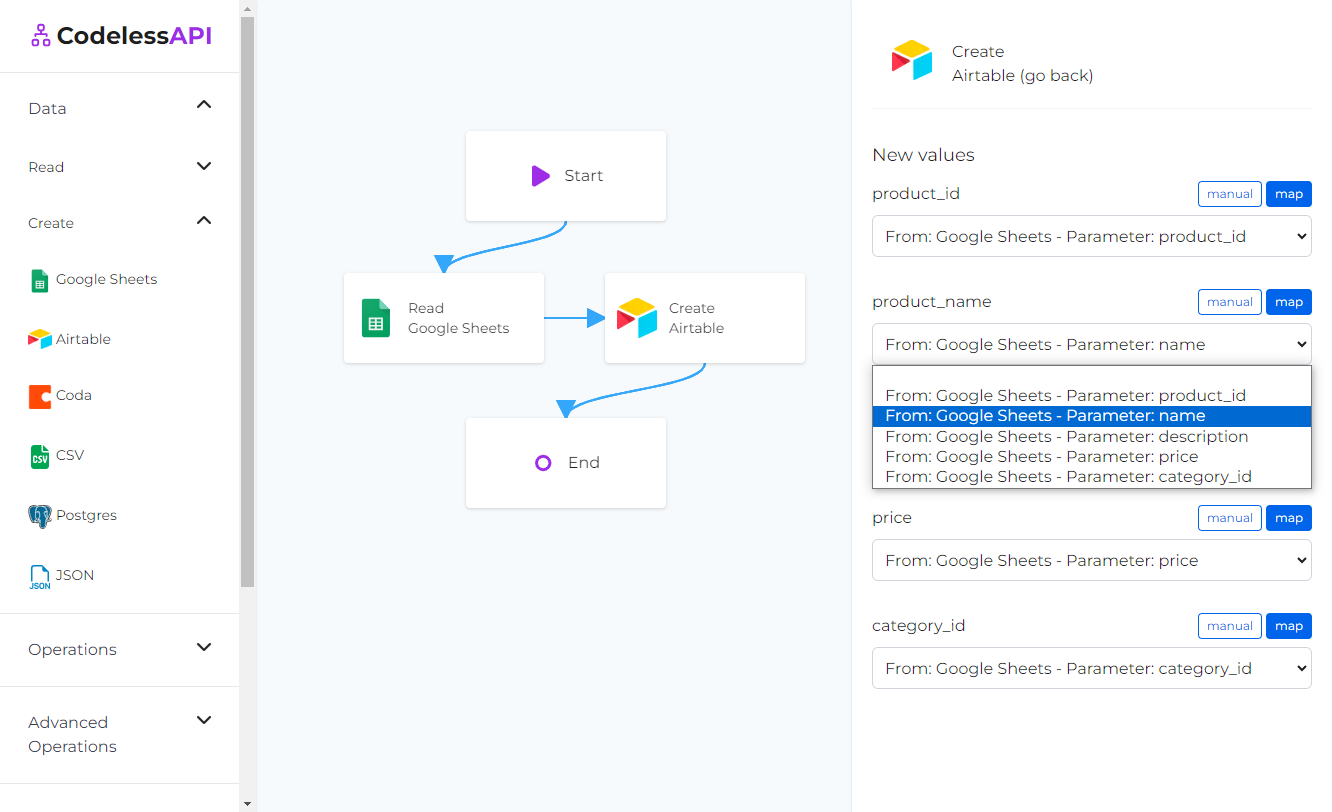Image resolution: width=1332 pixels, height=812 pixels.
Task: Click the 'Advanced Operations' section title
Action: tap(72, 735)
